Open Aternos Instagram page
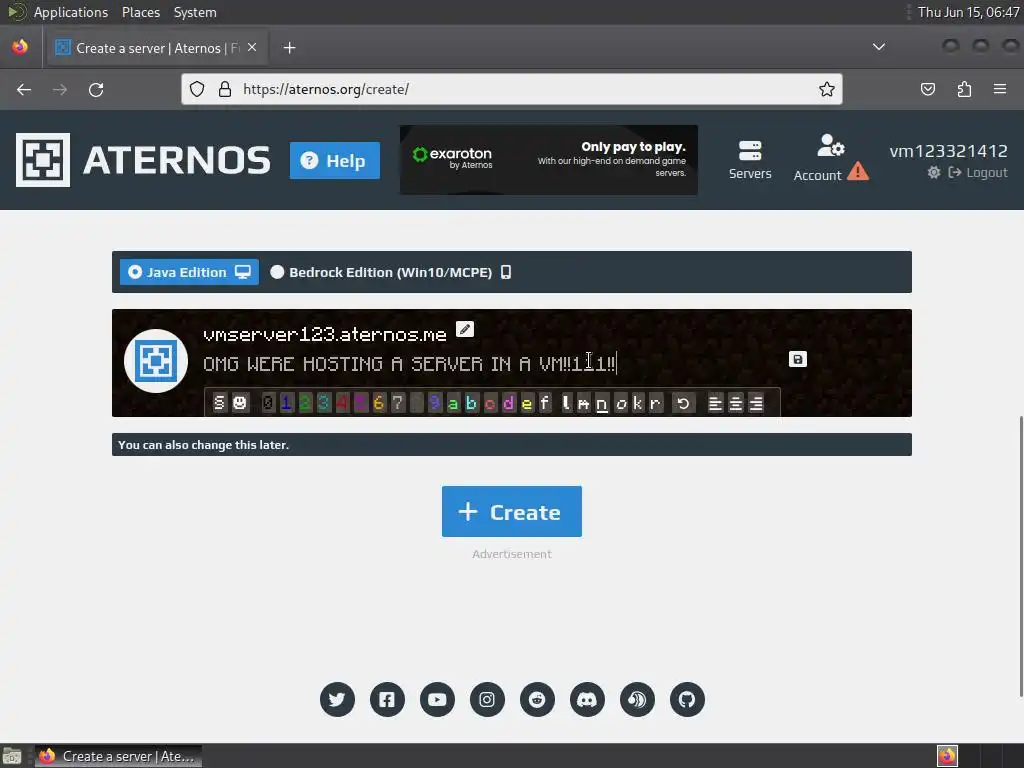 point(487,699)
